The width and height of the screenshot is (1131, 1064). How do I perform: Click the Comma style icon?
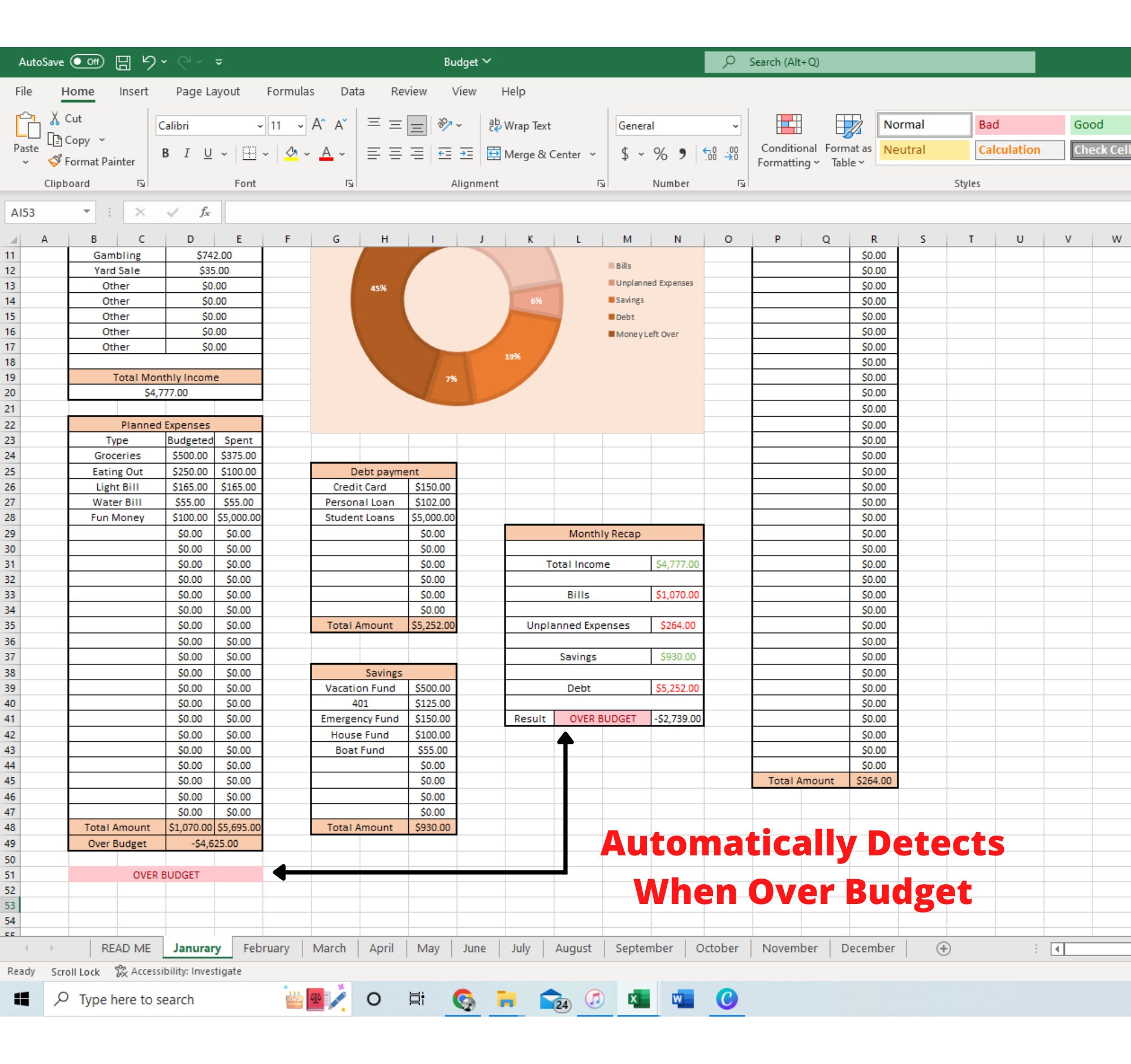[683, 154]
